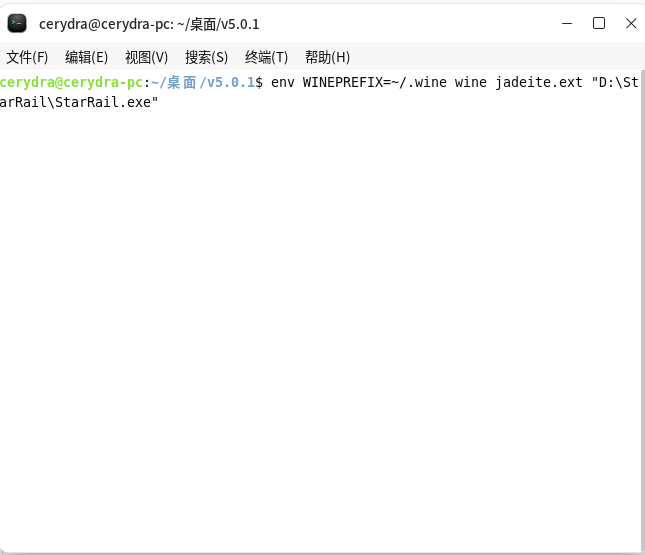Open the 搜索(S) menu
The image size is (645, 555).
pos(206,57)
